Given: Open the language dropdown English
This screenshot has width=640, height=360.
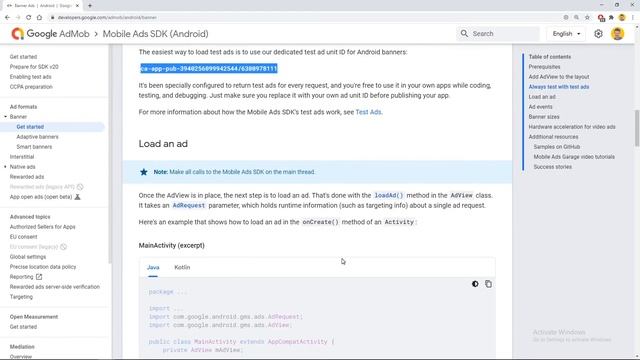Looking at the screenshot, I should click(566, 34).
